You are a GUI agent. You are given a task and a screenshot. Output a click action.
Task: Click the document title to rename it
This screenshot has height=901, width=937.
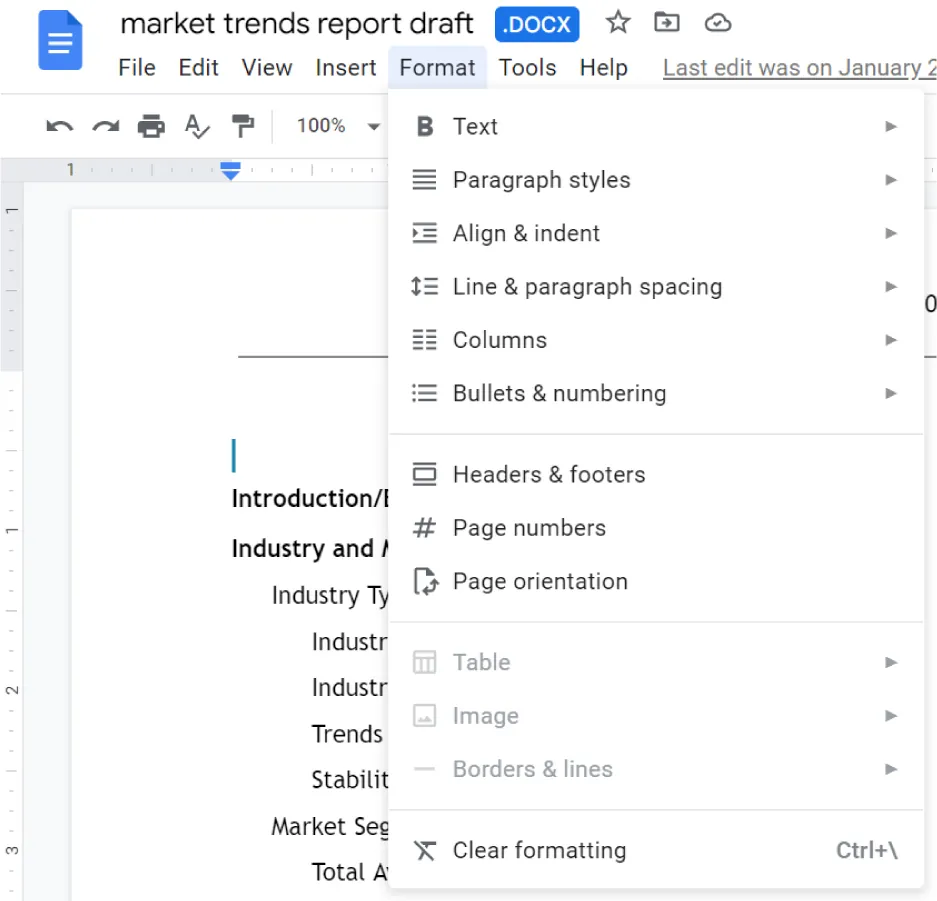point(297,23)
